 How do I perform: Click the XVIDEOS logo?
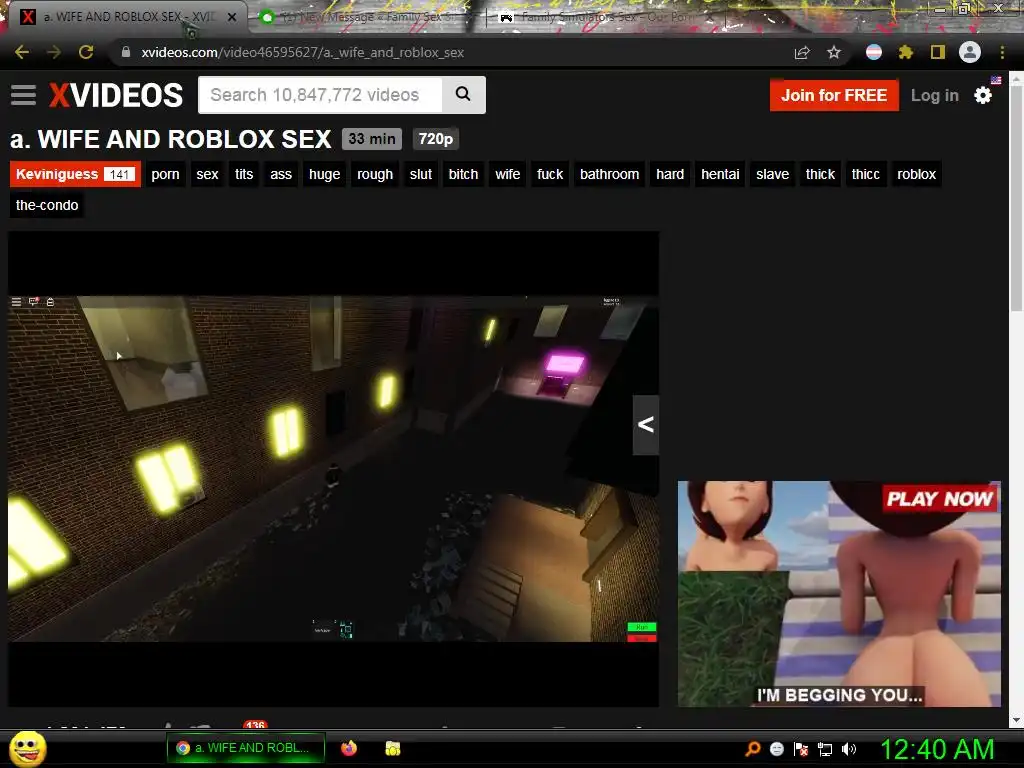pyautogui.click(x=116, y=95)
